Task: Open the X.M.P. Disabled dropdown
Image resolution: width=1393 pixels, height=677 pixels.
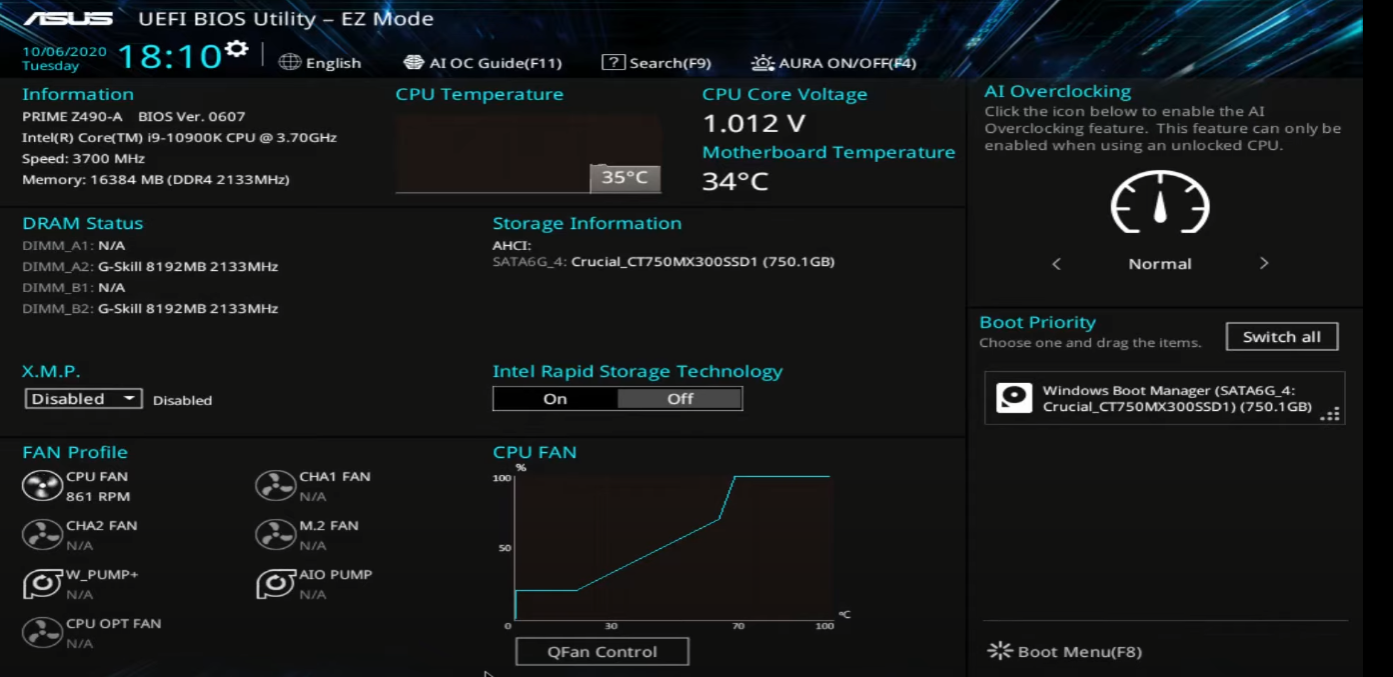Action: click(x=84, y=398)
